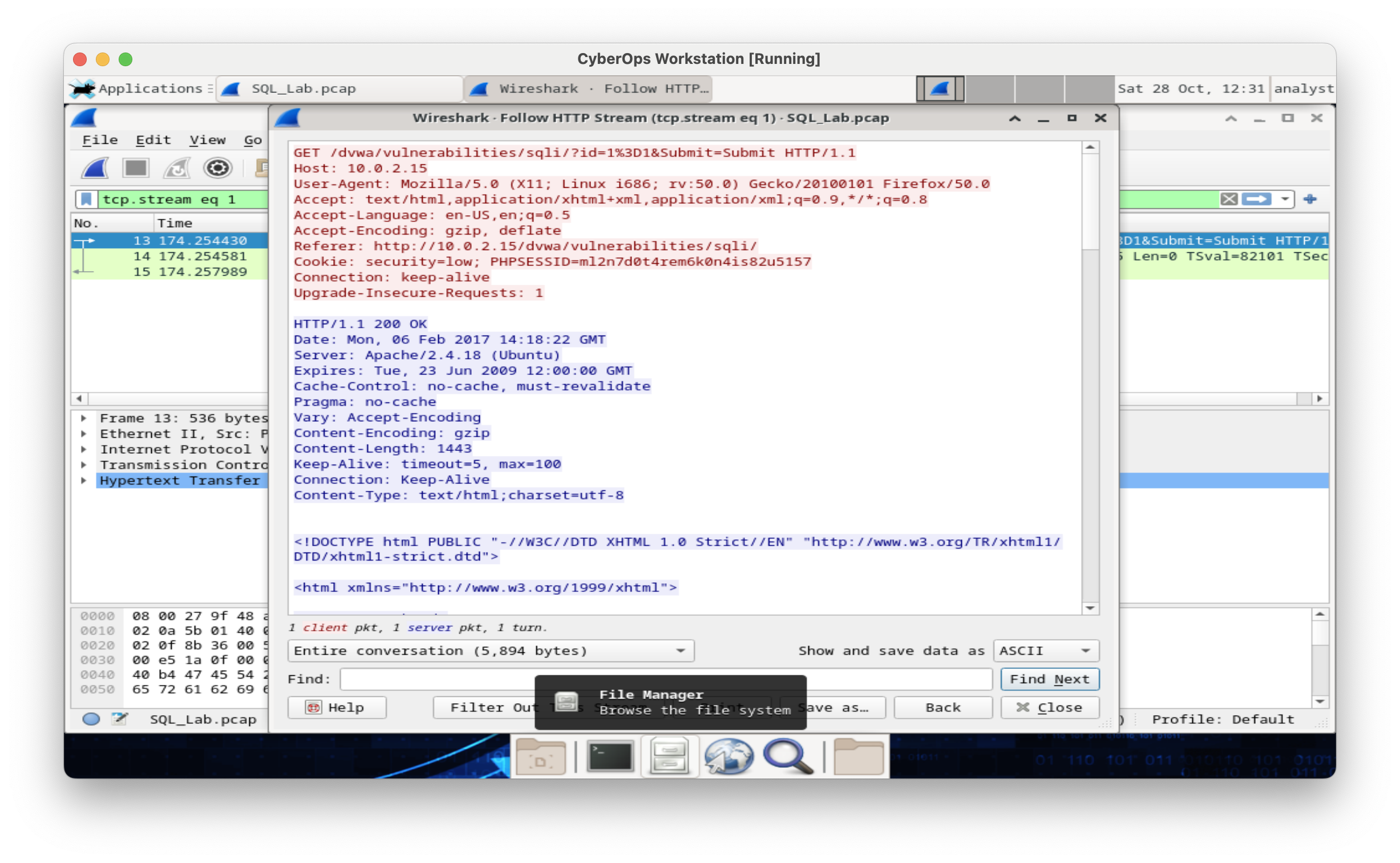Clear the display filter with X icon
The height and width of the screenshot is (863, 1400).
[1229, 199]
